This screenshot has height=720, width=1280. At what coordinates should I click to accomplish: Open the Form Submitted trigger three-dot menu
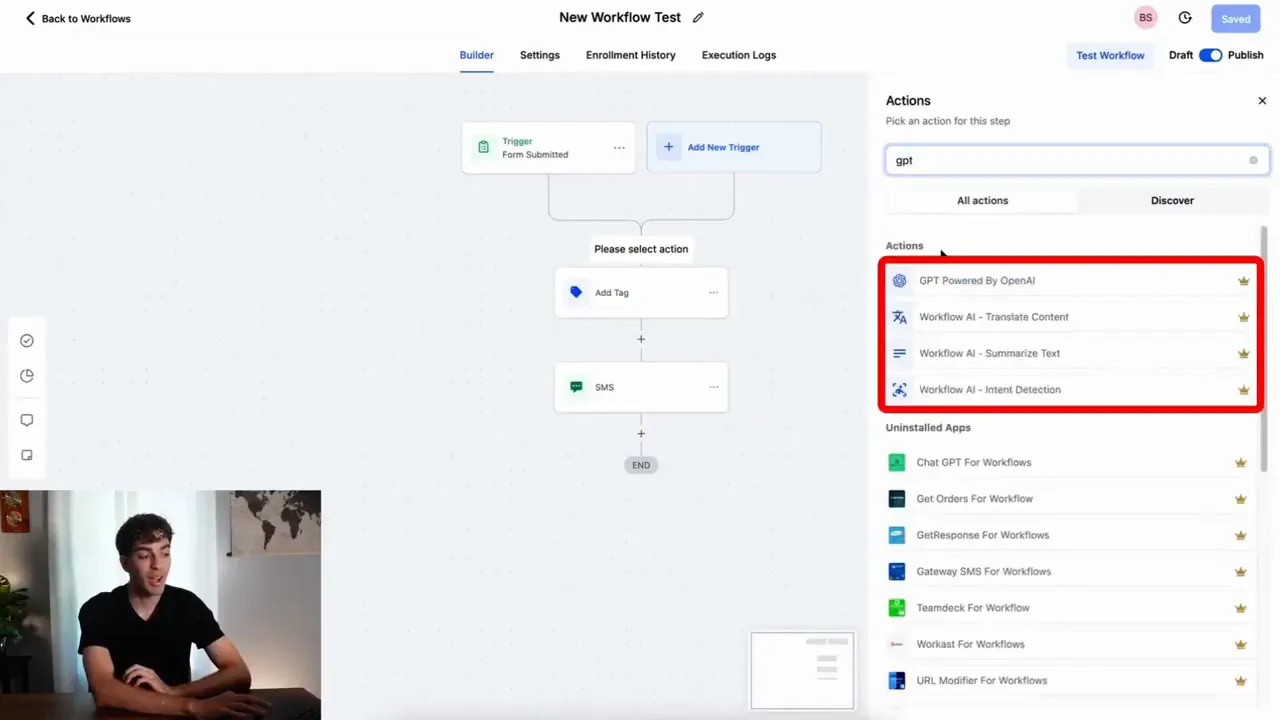pyautogui.click(x=619, y=148)
